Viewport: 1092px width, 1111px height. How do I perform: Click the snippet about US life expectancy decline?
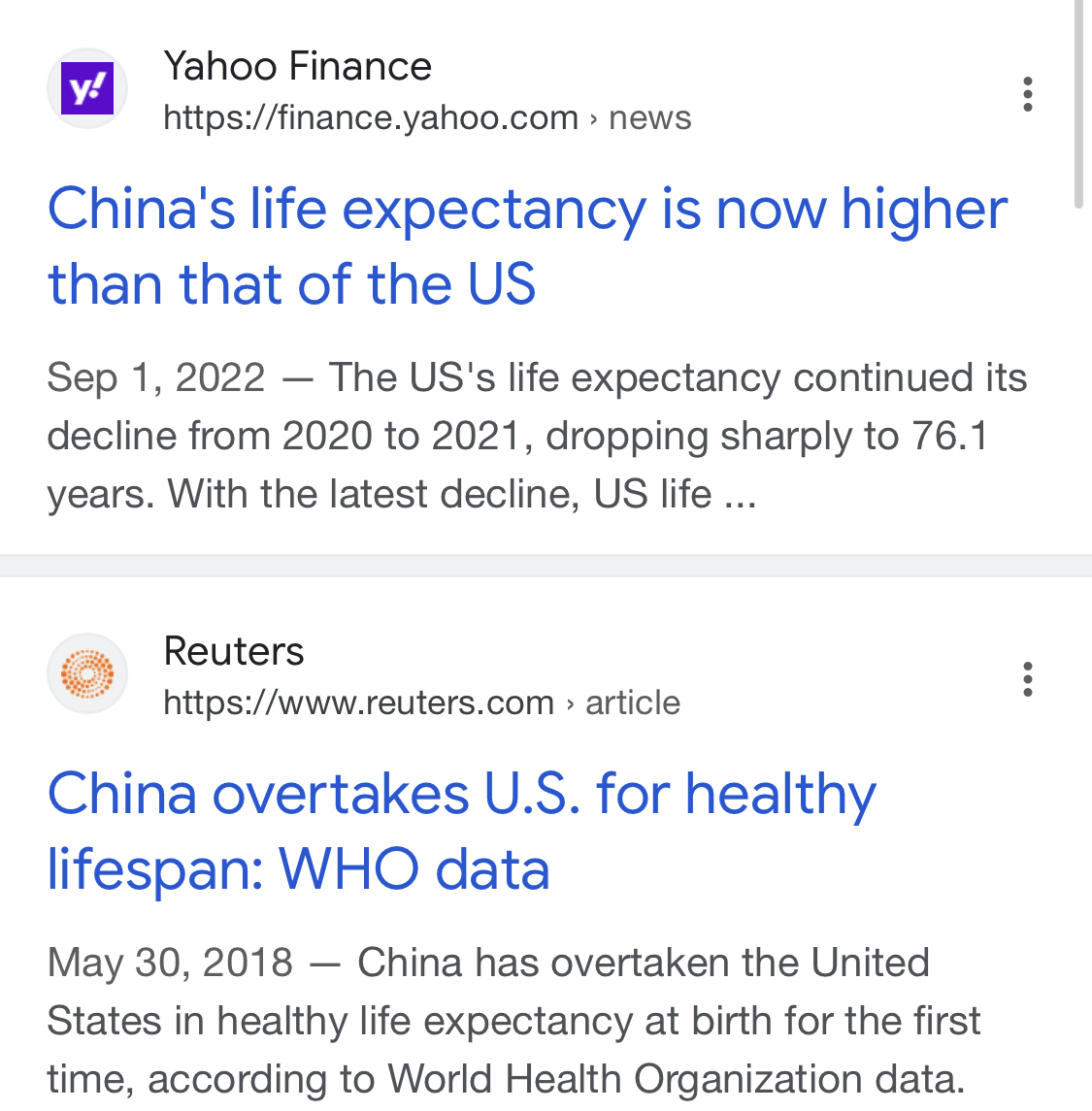537,436
